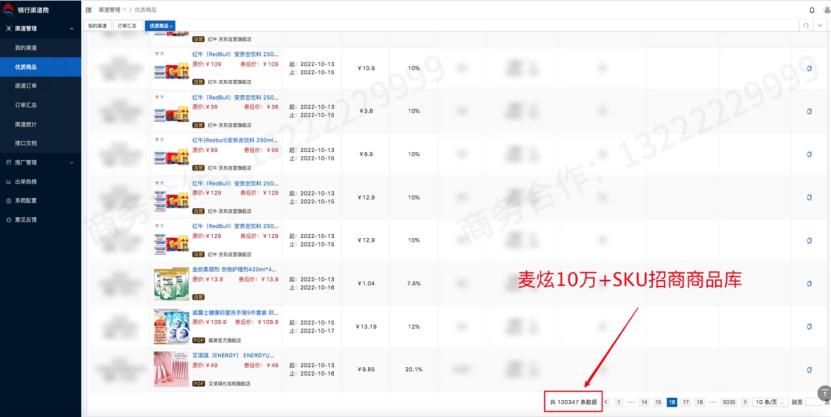Go to page 17 in pagination
This screenshot has width=831, height=417.
pyautogui.click(x=686, y=402)
